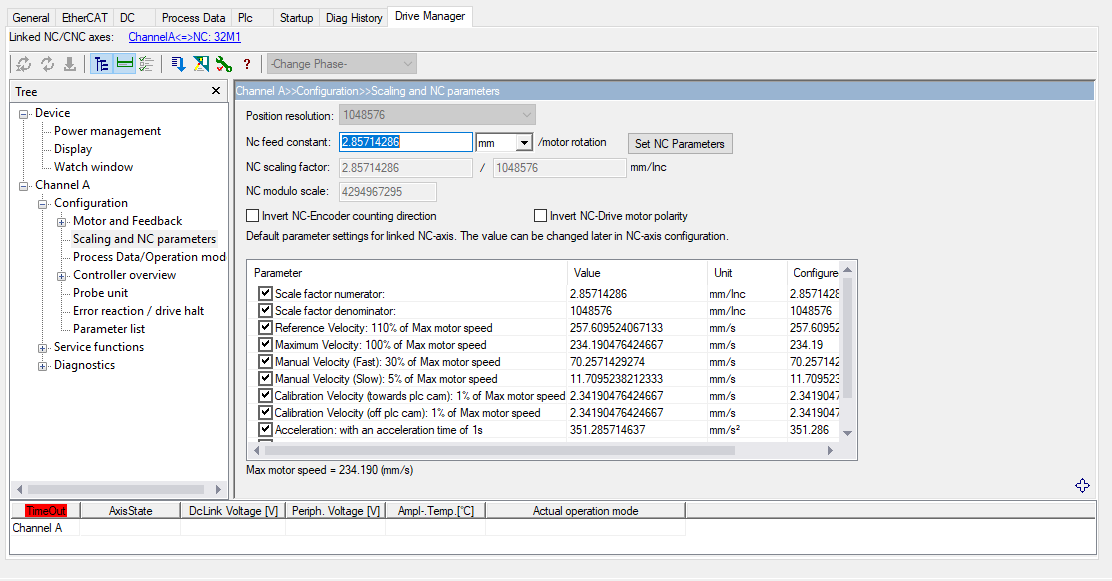Open the ChannelA<=>NC: 32M1 link
1112x581 pixels.
(185, 37)
